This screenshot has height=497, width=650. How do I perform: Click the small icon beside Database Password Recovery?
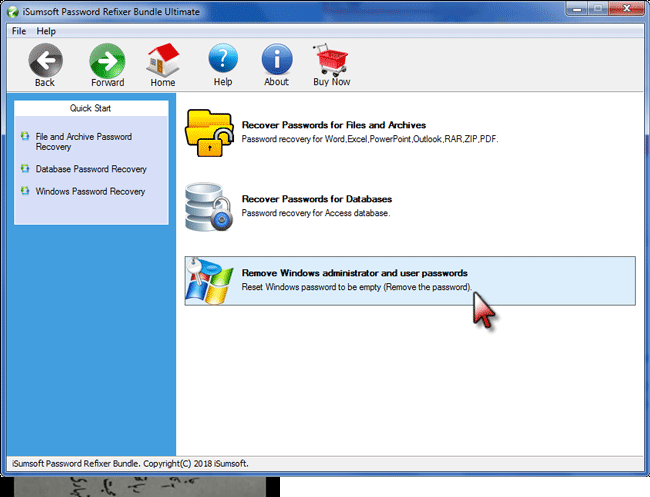[25, 169]
